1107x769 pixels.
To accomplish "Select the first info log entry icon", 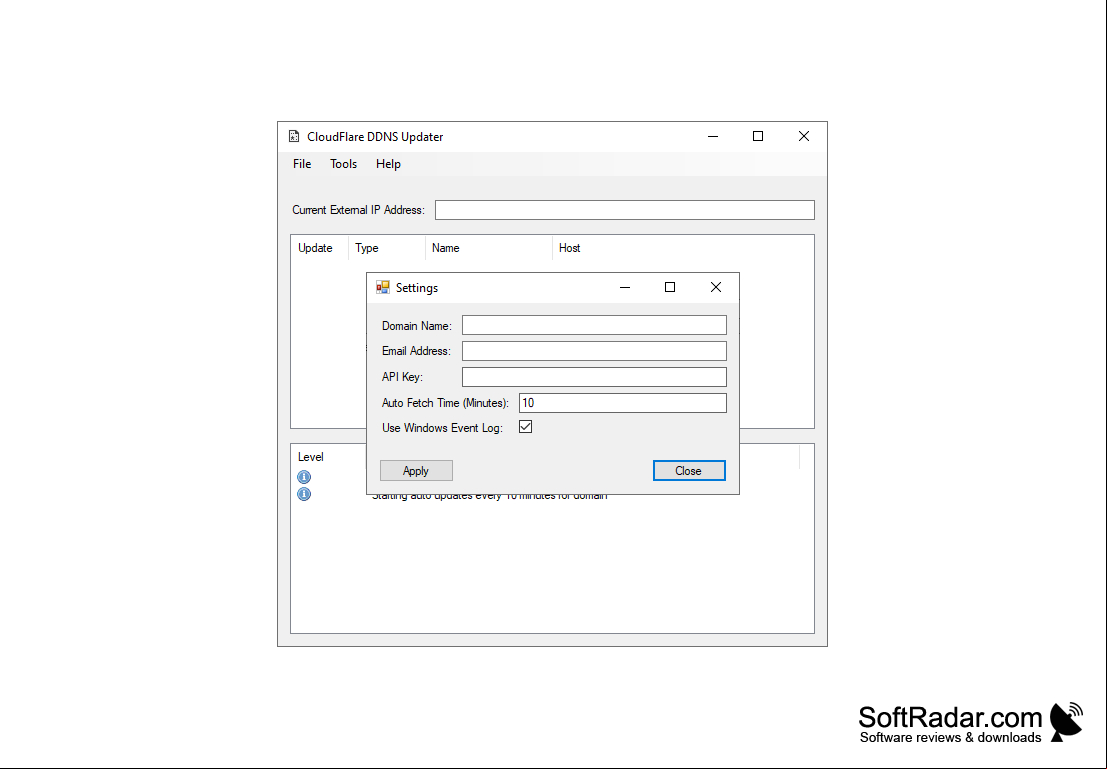I will click(304, 477).
